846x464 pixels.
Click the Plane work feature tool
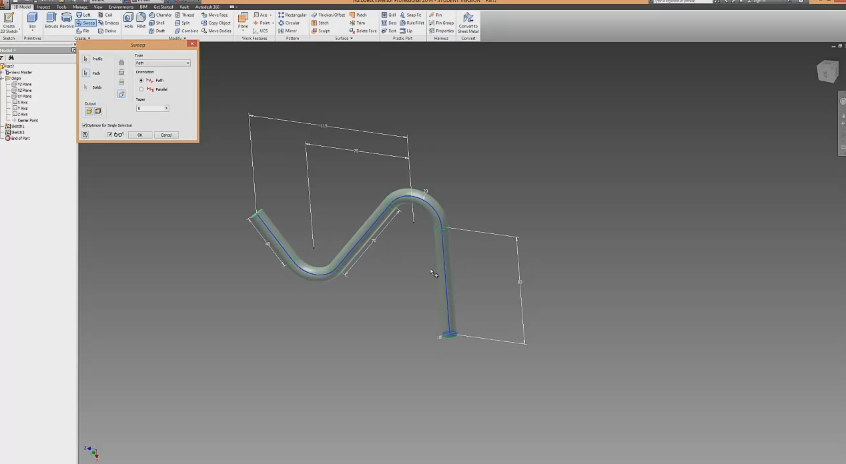243,21
